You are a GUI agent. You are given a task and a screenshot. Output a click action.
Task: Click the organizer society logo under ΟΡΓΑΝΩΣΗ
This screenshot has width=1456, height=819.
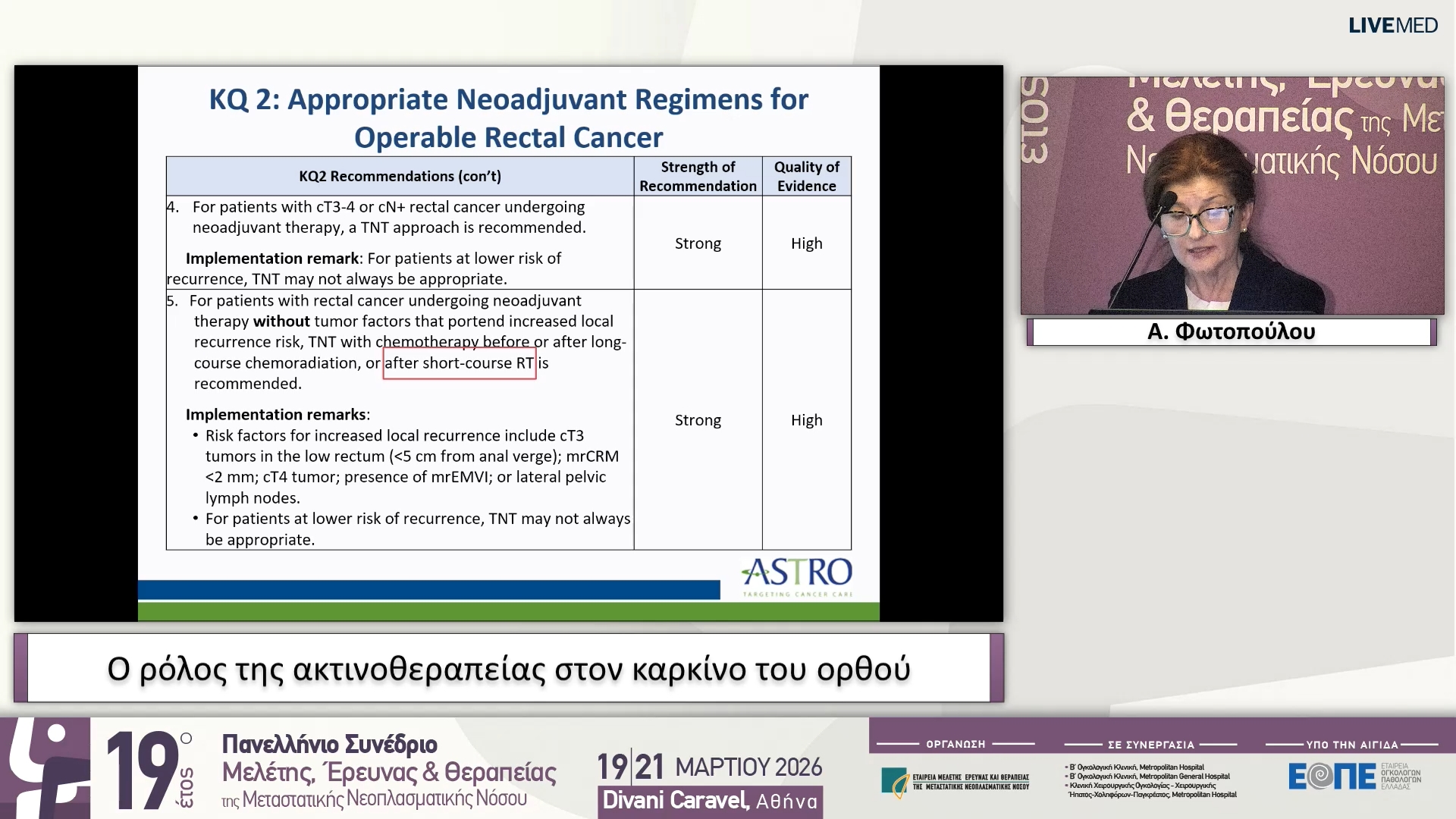pyautogui.click(x=955, y=782)
